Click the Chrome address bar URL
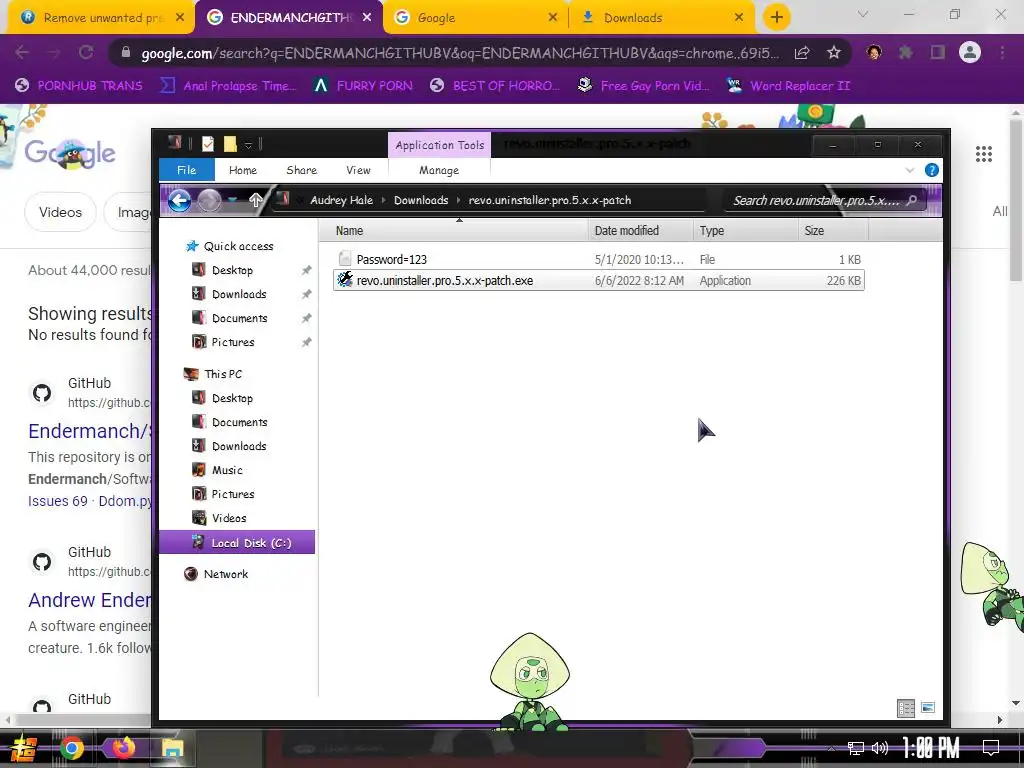This screenshot has width=1024, height=768. pyautogui.click(x=460, y=53)
